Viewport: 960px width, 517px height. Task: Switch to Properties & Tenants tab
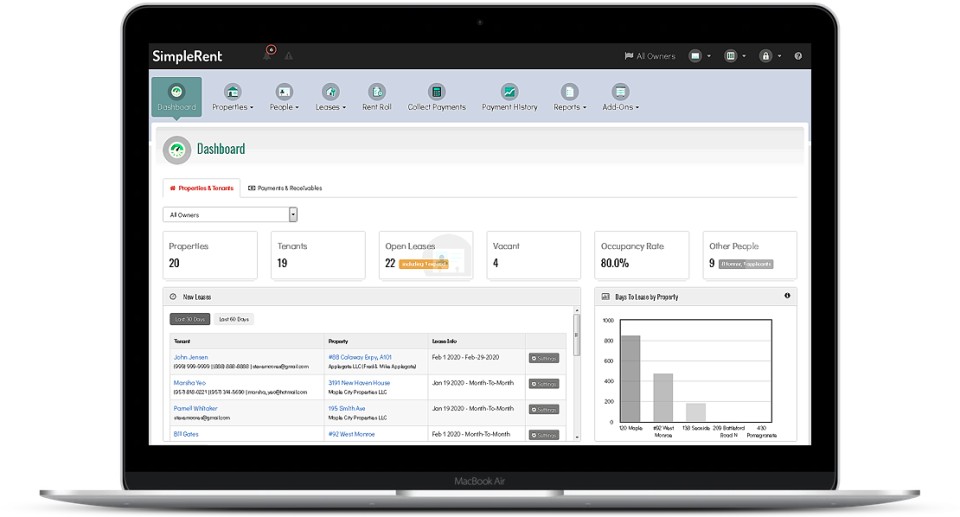201,188
